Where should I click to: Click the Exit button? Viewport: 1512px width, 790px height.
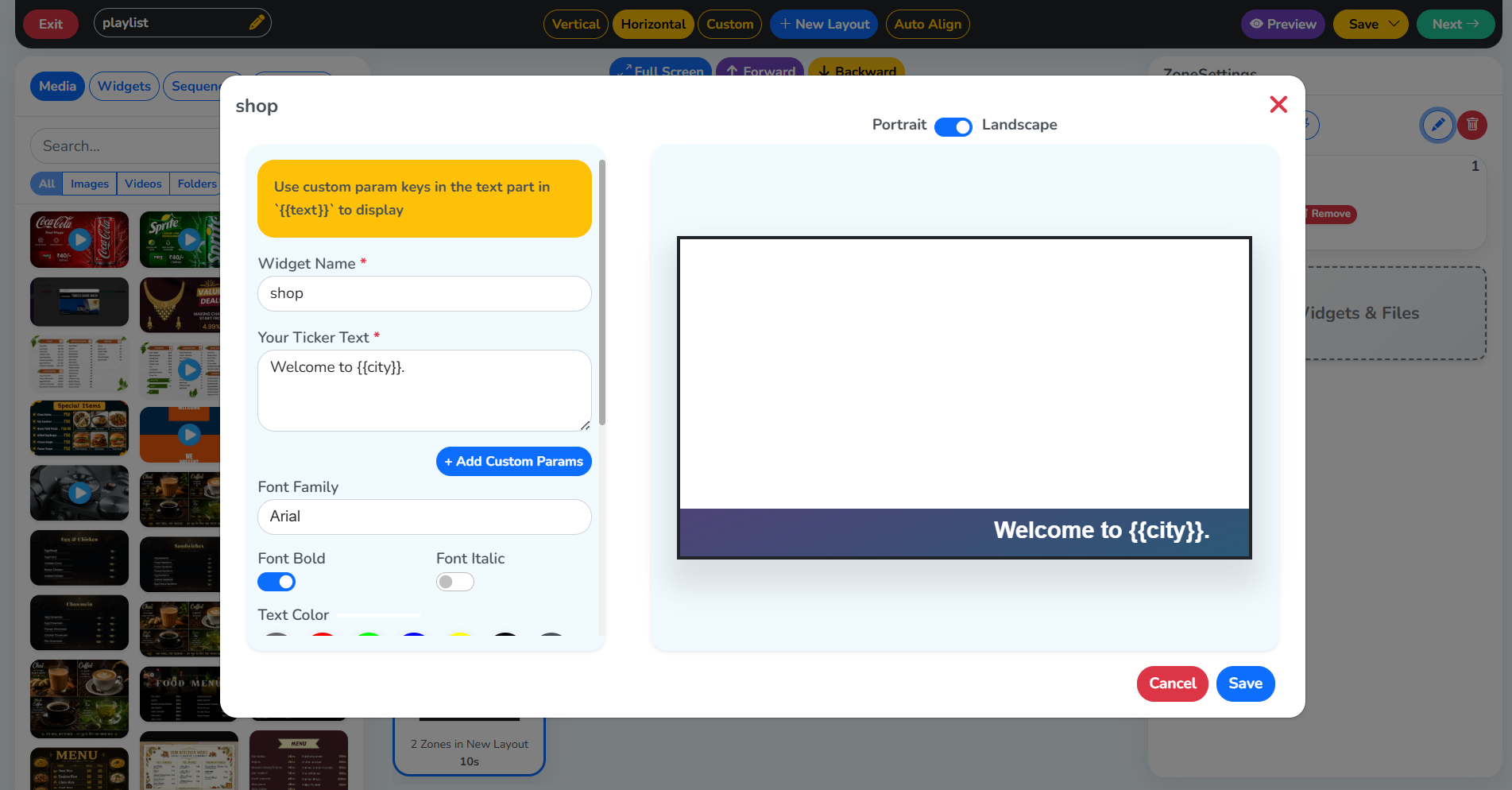pyautogui.click(x=51, y=24)
